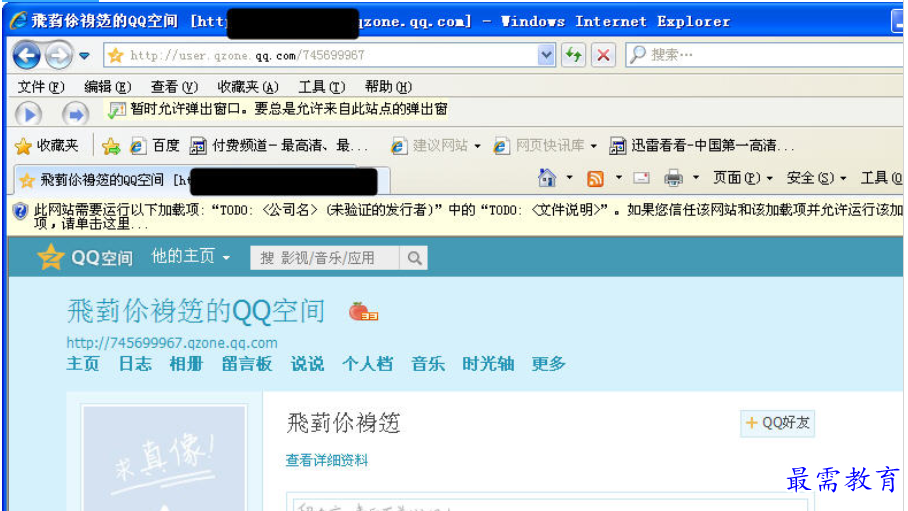Open the 收藏夹 favorites star button
This screenshot has width=908, height=511.
46,146
